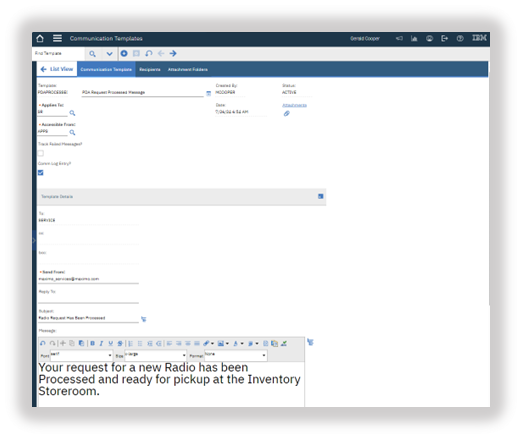Enable the Track Failed Messages checkbox
The width and height of the screenshot is (522, 440).
point(41,153)
